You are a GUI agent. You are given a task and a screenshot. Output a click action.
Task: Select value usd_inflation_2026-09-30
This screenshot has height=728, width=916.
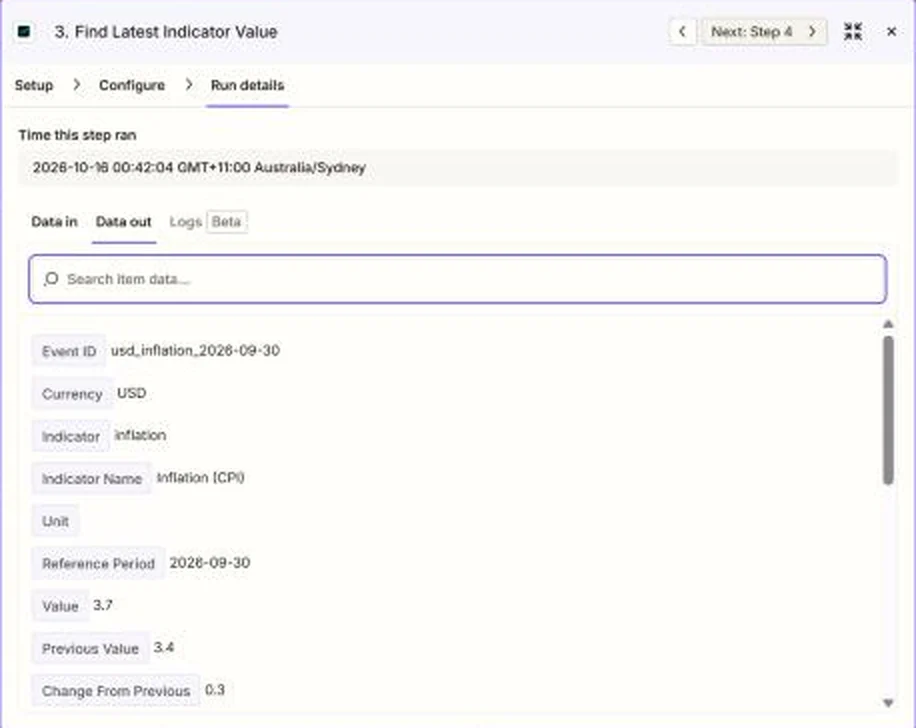[x=195, y=351]
